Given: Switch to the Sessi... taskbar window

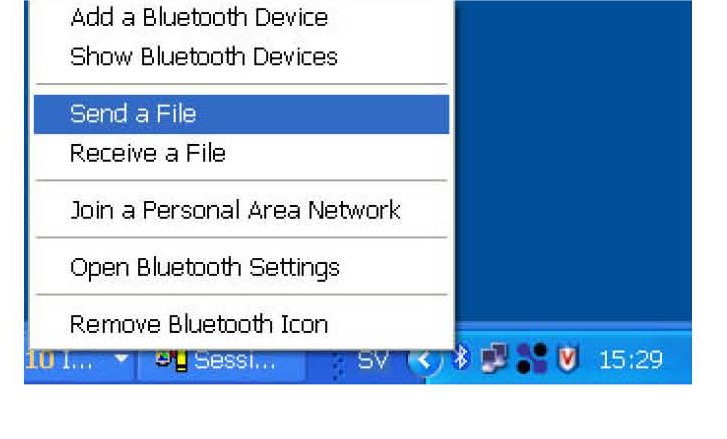Looking at the screenshot, I should pos(221,361).
